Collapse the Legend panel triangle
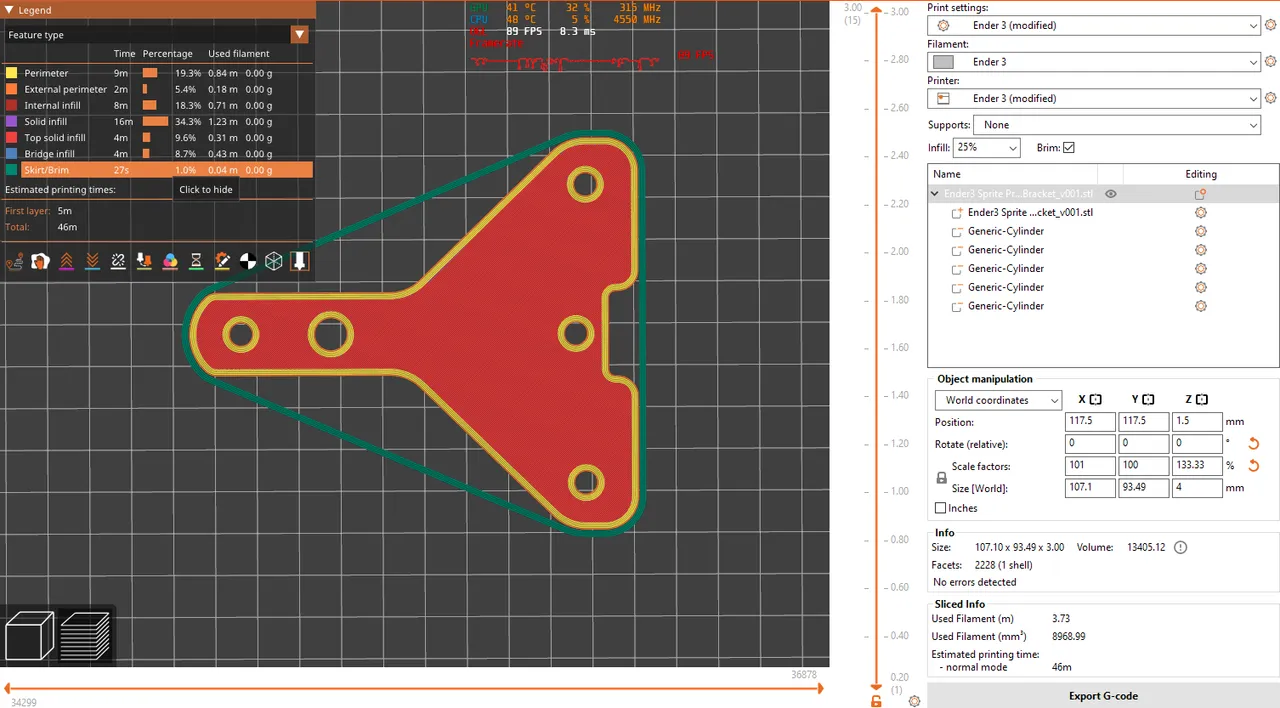 coord(8,10)
